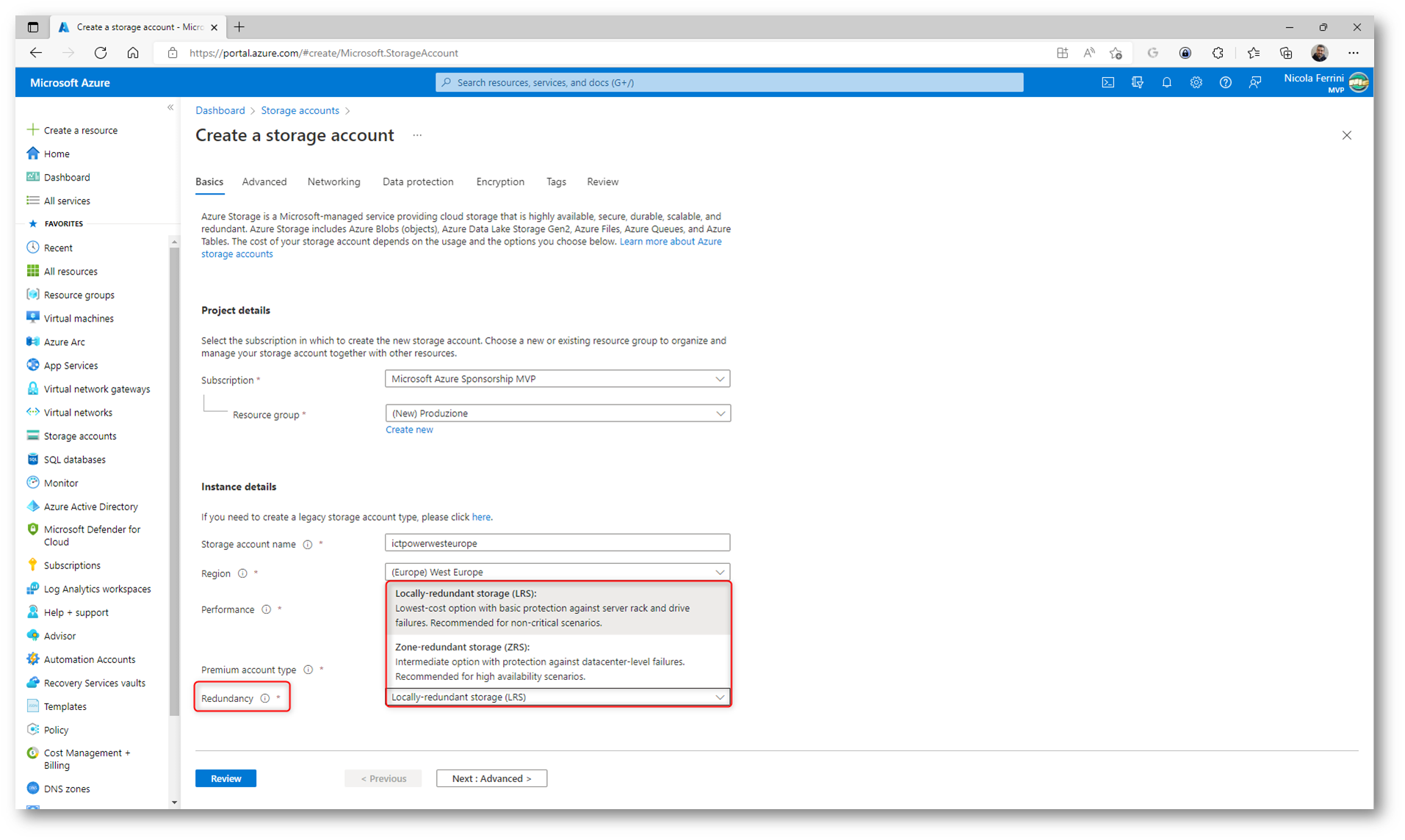
Task: Click the blue Review button
Action: pos(225,778)
